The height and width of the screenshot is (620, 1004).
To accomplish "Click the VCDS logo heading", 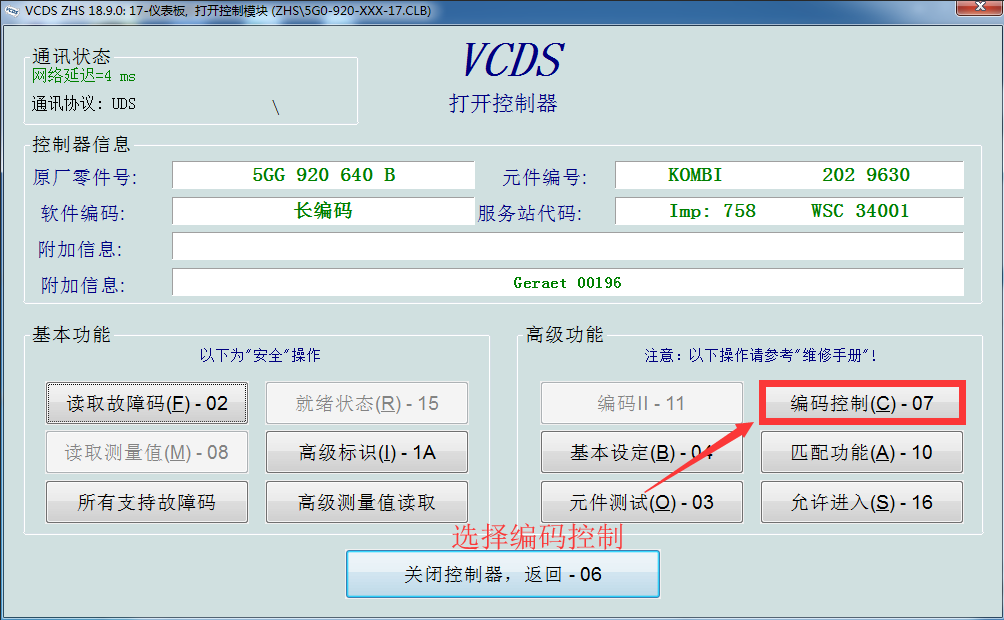I will click(x=513, y=60).
